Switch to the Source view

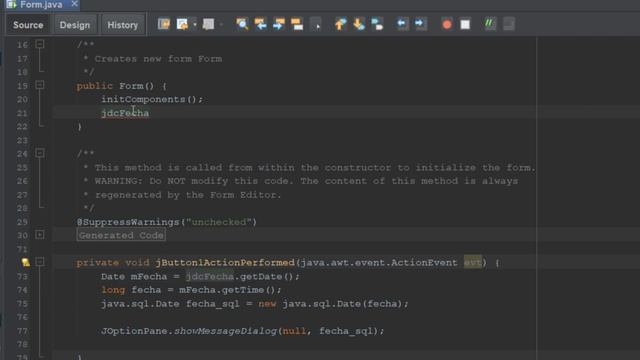(28, 25)
